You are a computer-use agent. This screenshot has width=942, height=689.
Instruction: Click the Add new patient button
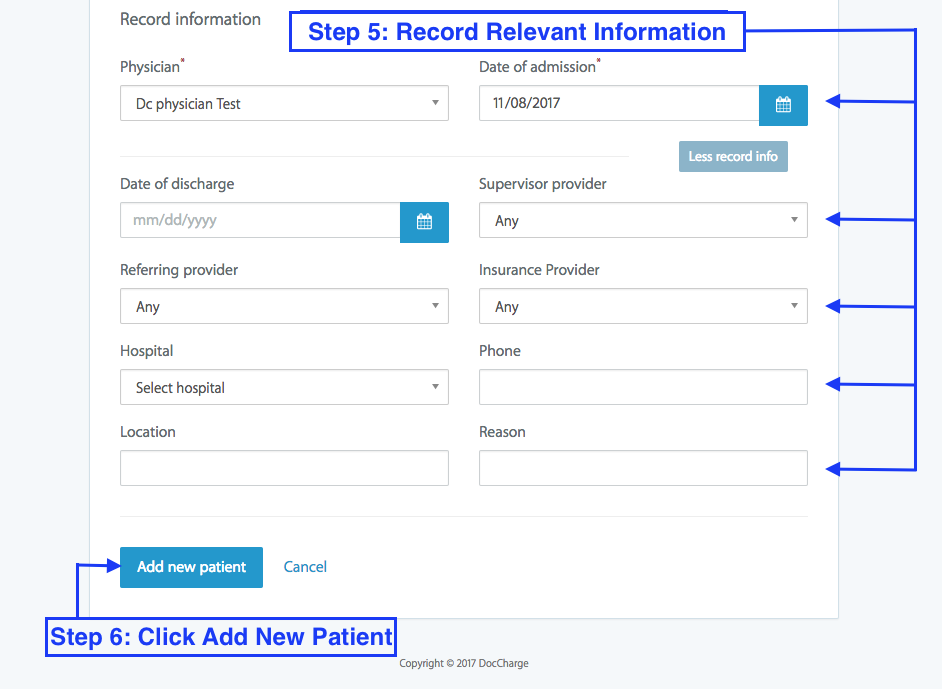(x=191, y=567)
